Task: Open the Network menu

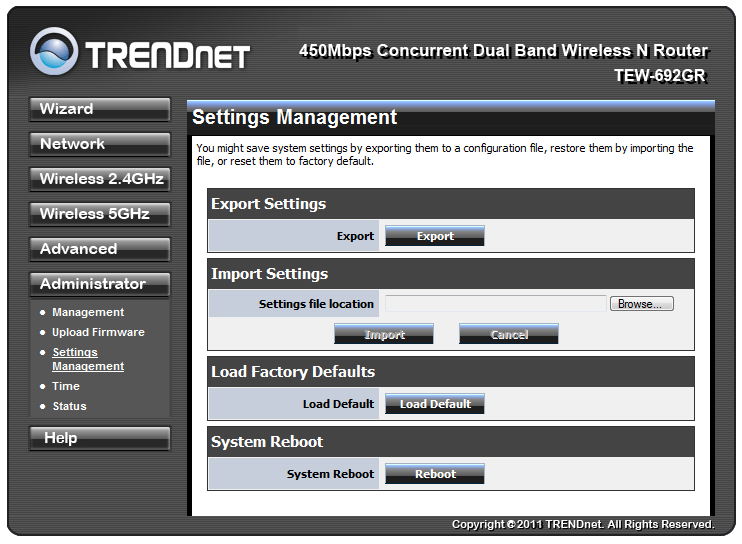Action: (x=100, y=144)
